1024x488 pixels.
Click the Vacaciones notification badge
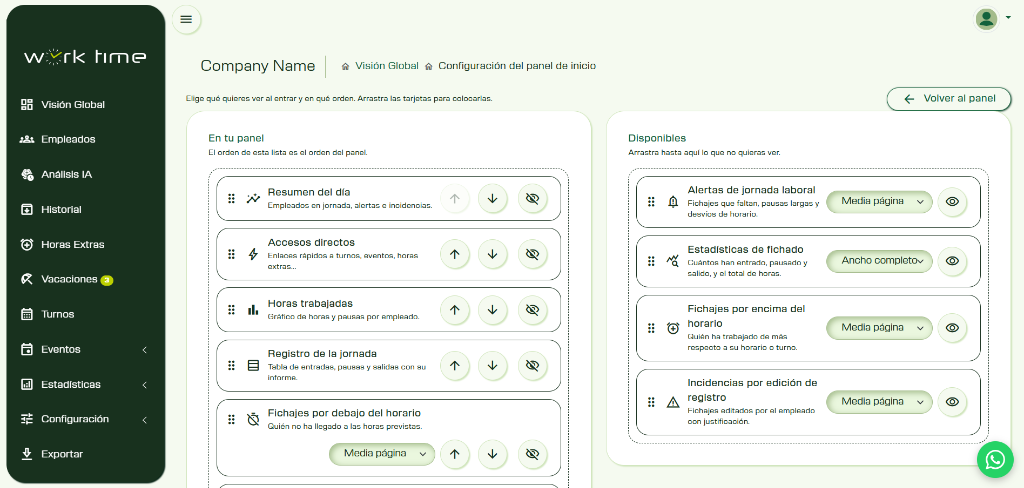(x=106, y=280)
